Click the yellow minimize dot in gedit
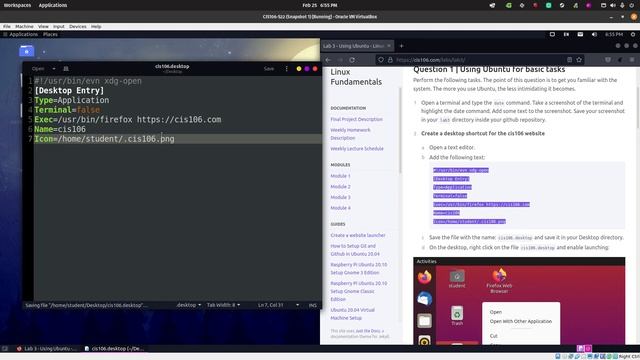Viewport: 640px width, 360px height. pos(299,69)
